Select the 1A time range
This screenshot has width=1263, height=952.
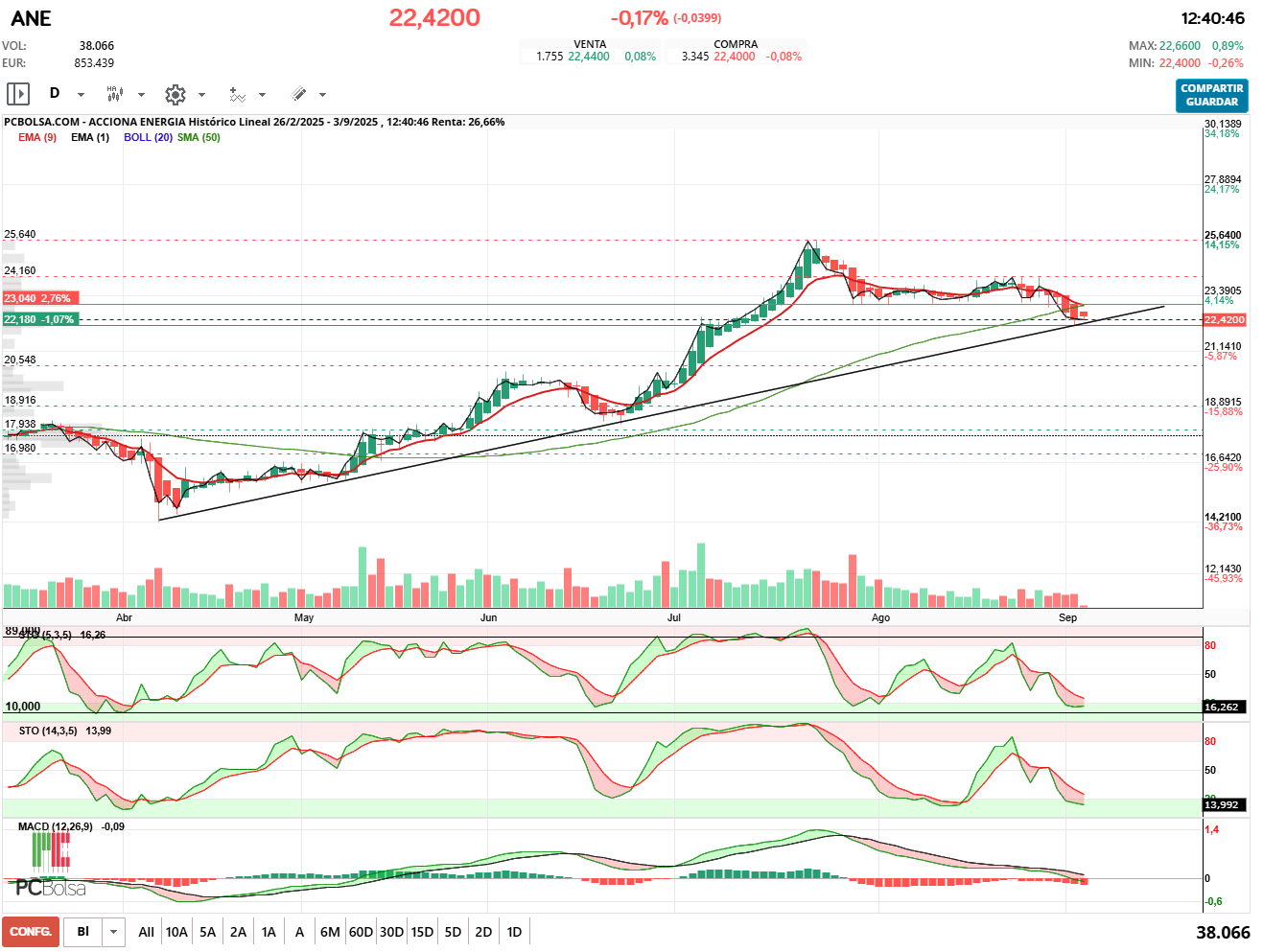click(269, 932)
